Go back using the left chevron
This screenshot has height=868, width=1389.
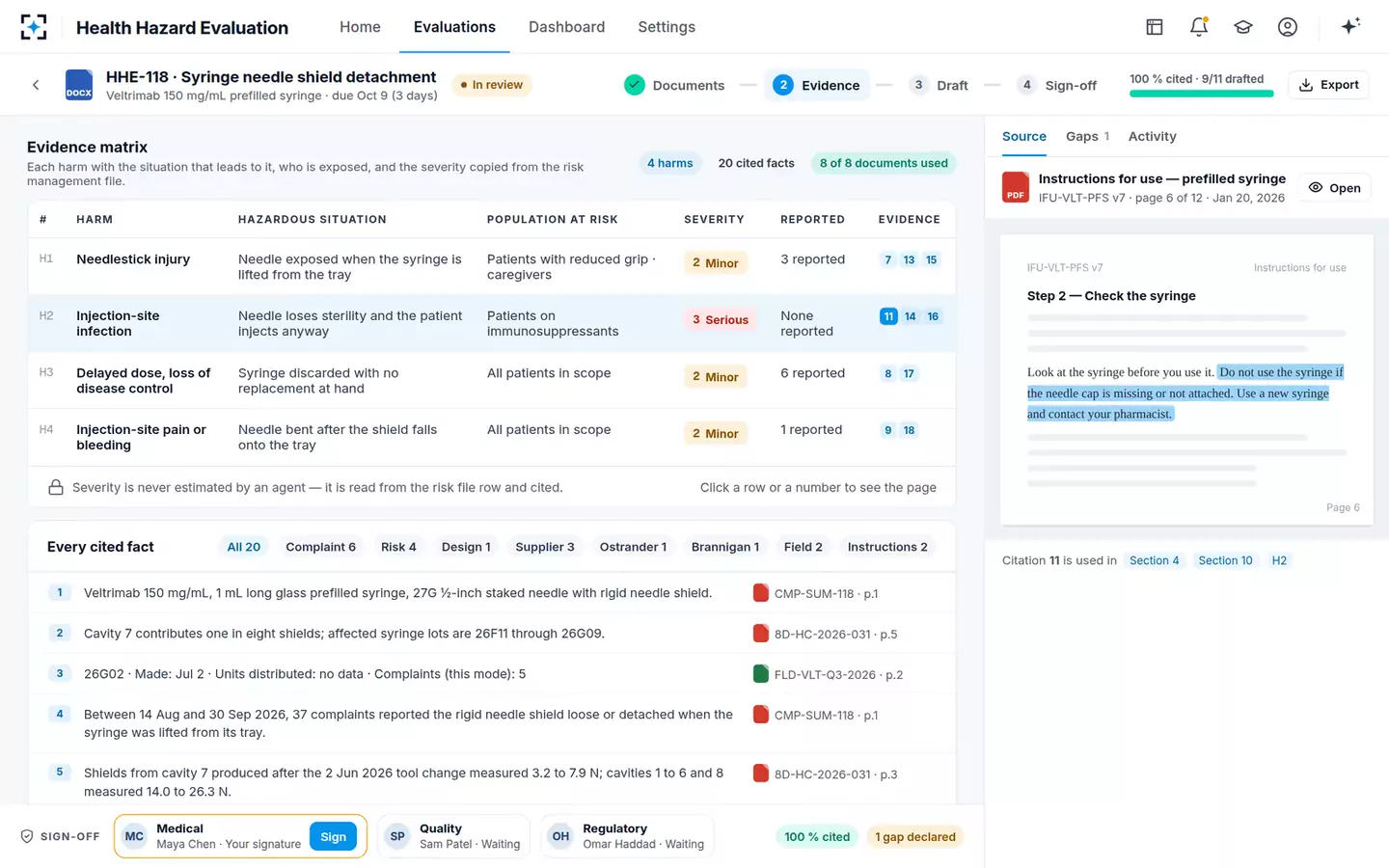click(x=36, y=85)
